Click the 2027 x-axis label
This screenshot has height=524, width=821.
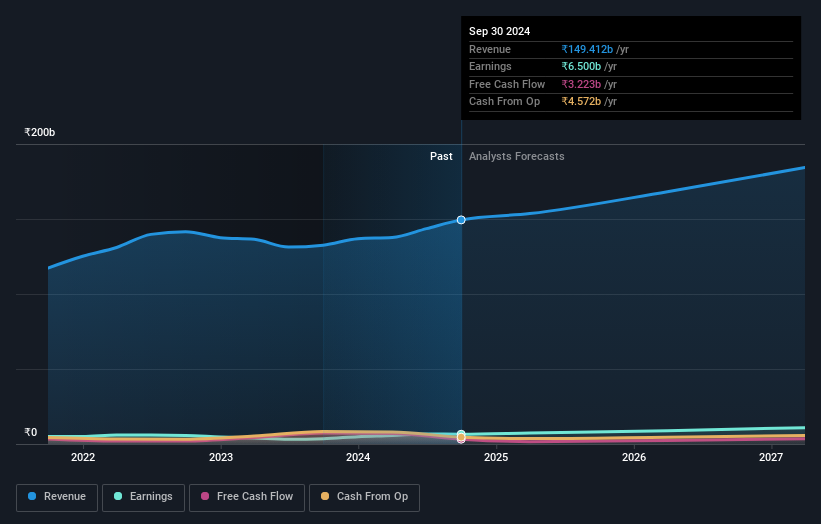pos(771,457)
